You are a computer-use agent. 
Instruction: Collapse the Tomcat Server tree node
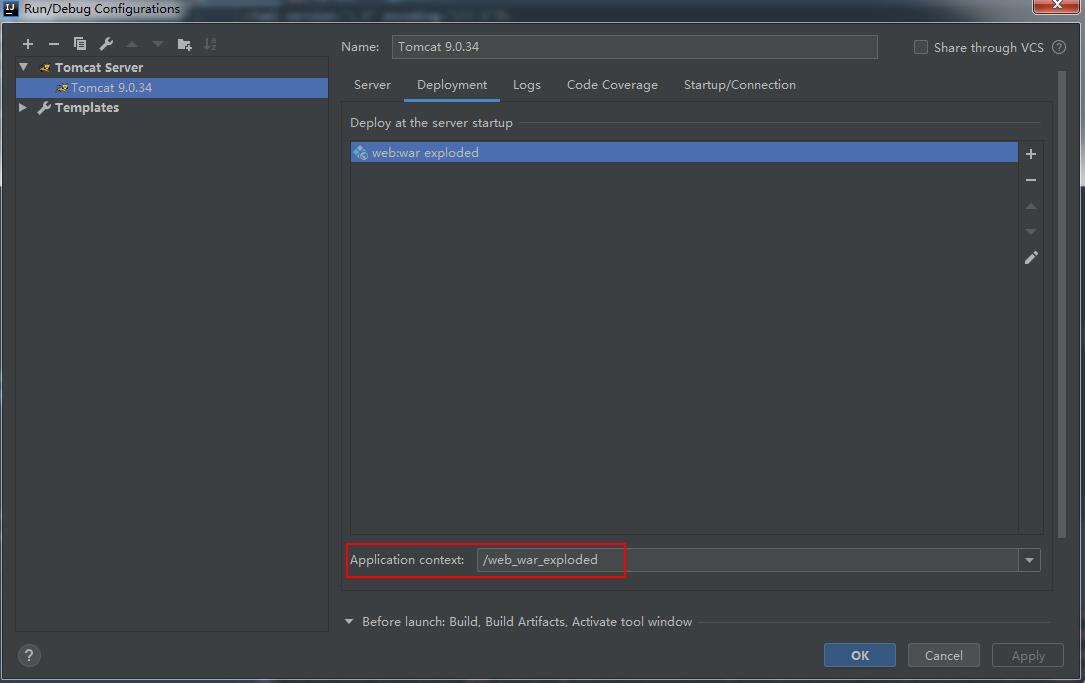point(24,67)
